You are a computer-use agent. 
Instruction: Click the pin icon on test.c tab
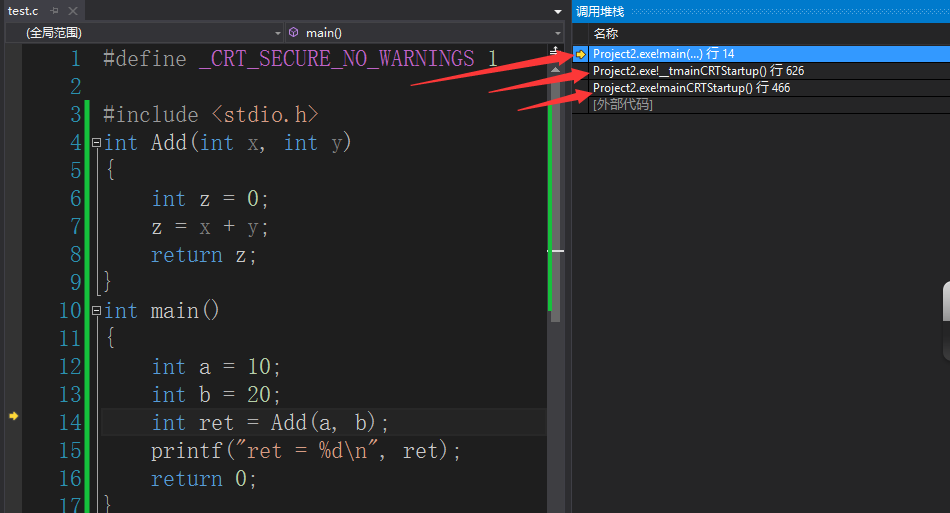(54, 11)
